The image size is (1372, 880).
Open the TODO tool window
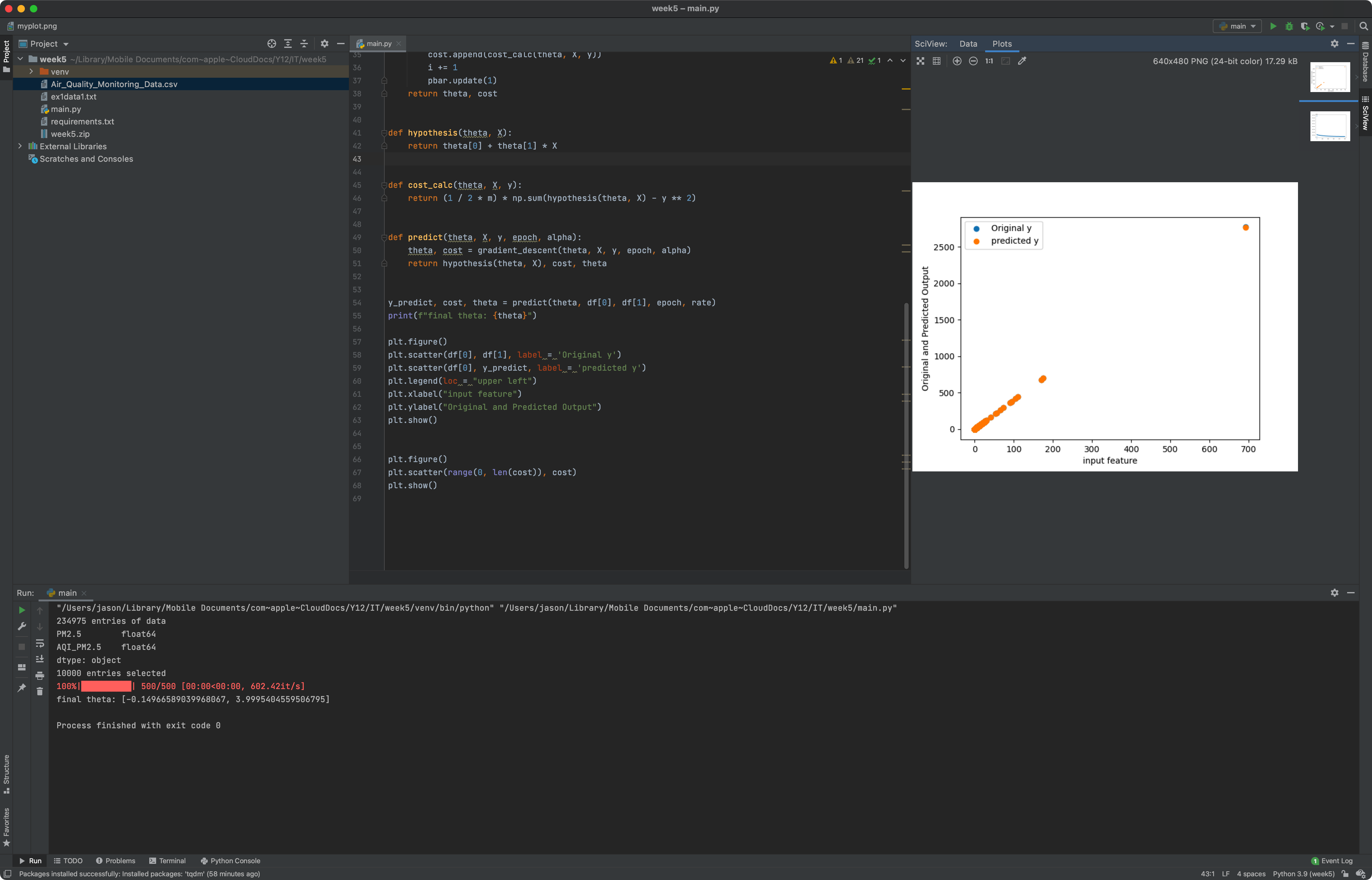(68, 861)
